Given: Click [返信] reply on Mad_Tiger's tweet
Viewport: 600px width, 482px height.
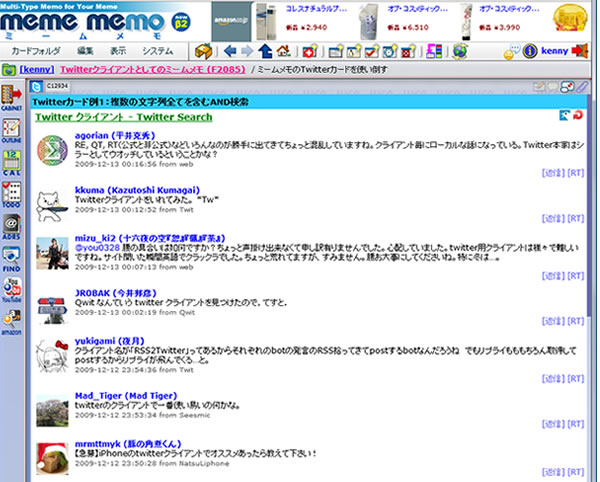Looking at the screenshot, I should (553, 424).
